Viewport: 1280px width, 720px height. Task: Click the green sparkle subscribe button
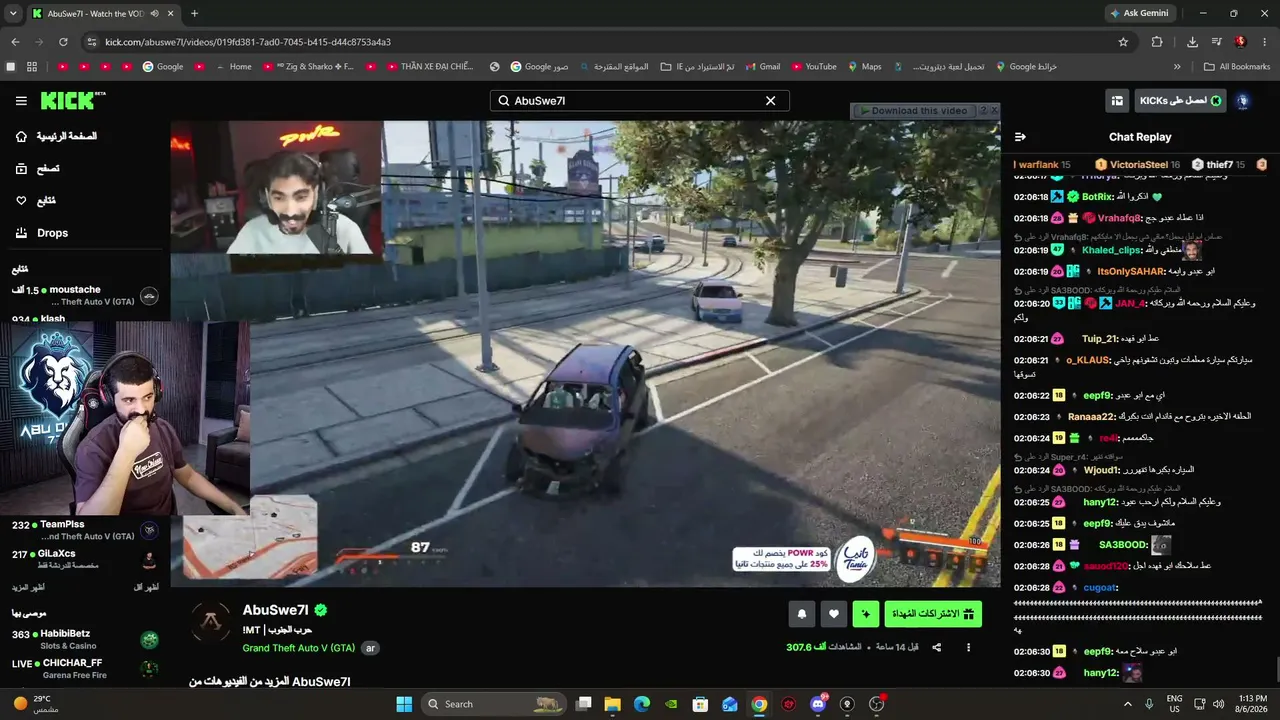pos(866,615)
